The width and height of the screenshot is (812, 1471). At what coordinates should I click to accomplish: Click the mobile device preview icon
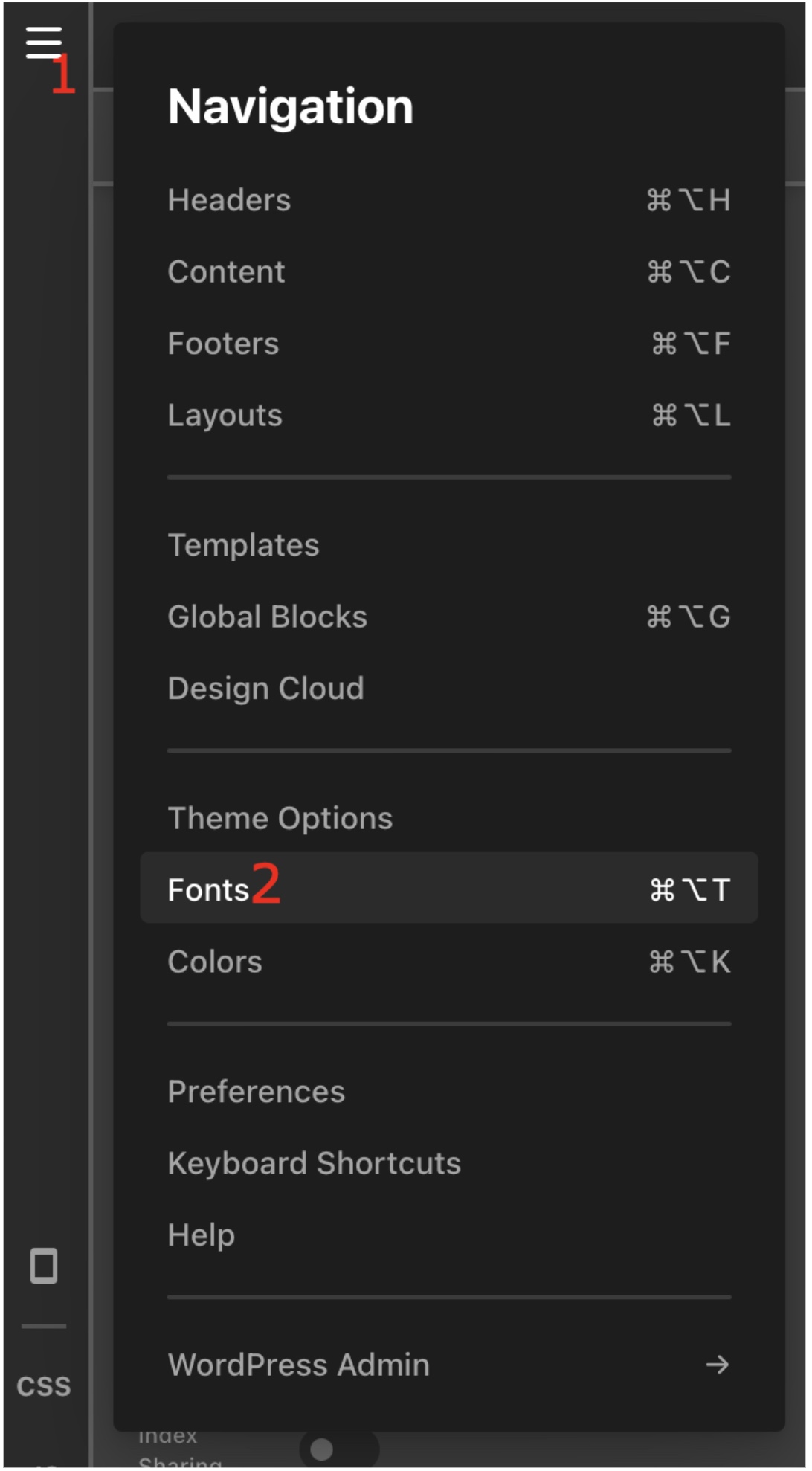coord(44,1266)
